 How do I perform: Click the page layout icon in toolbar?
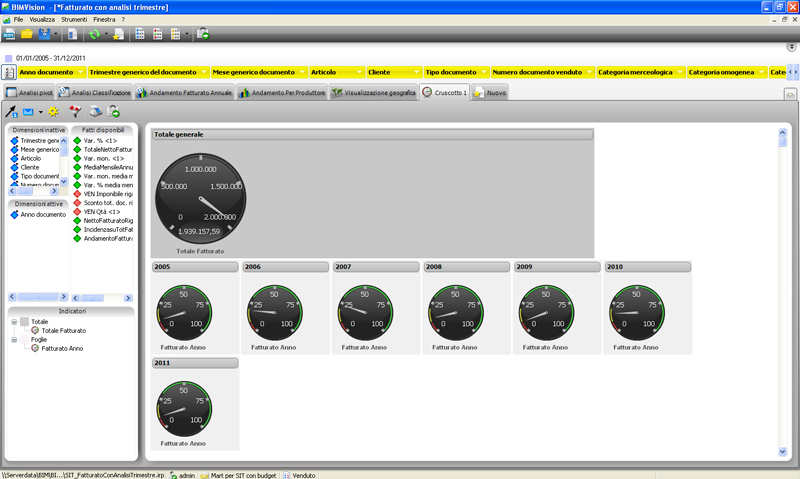(x=72, y=34)
